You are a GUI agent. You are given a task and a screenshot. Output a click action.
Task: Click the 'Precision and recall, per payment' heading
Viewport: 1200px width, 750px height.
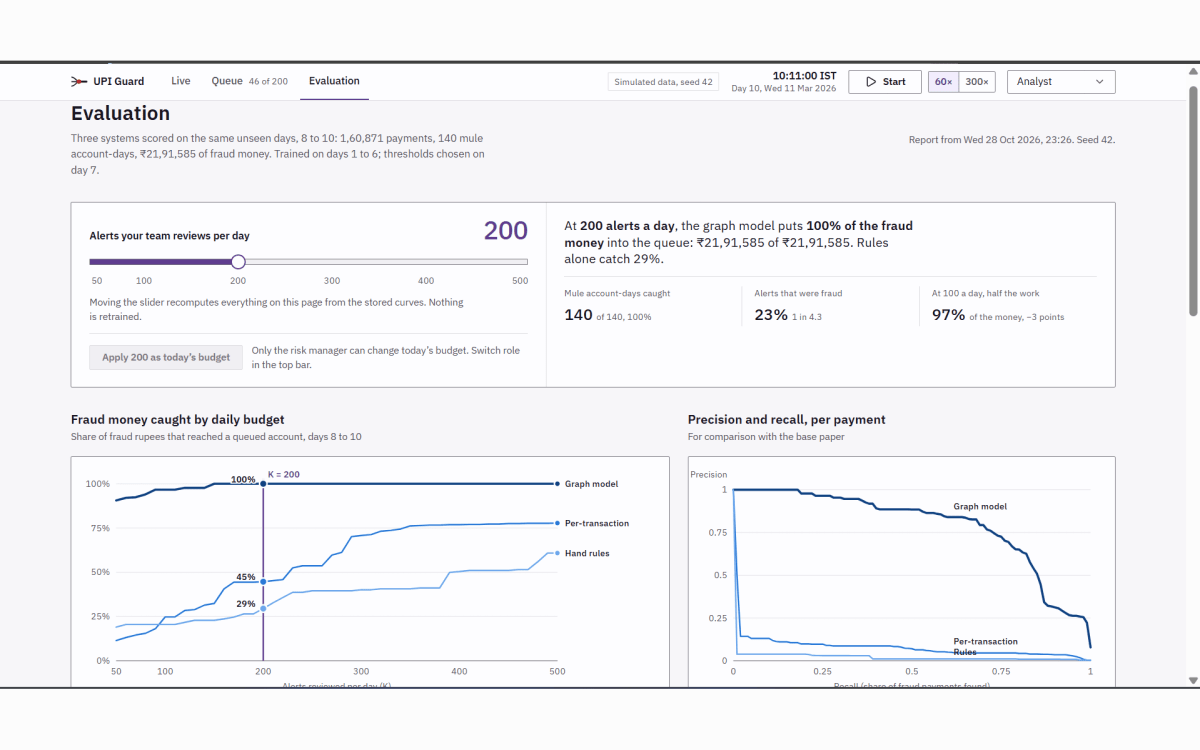(787, 420)
